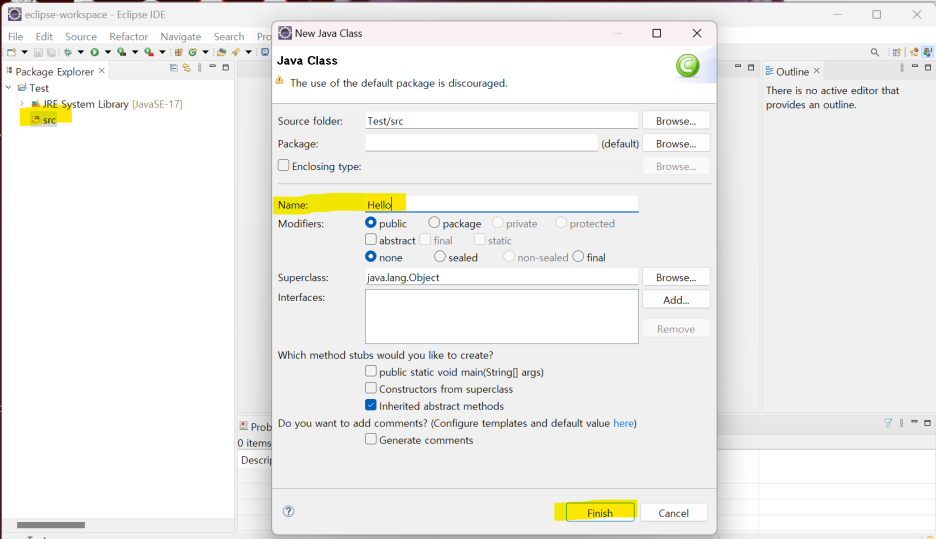Click the Coverage launch toolbar icon

(x=121, y=52)
